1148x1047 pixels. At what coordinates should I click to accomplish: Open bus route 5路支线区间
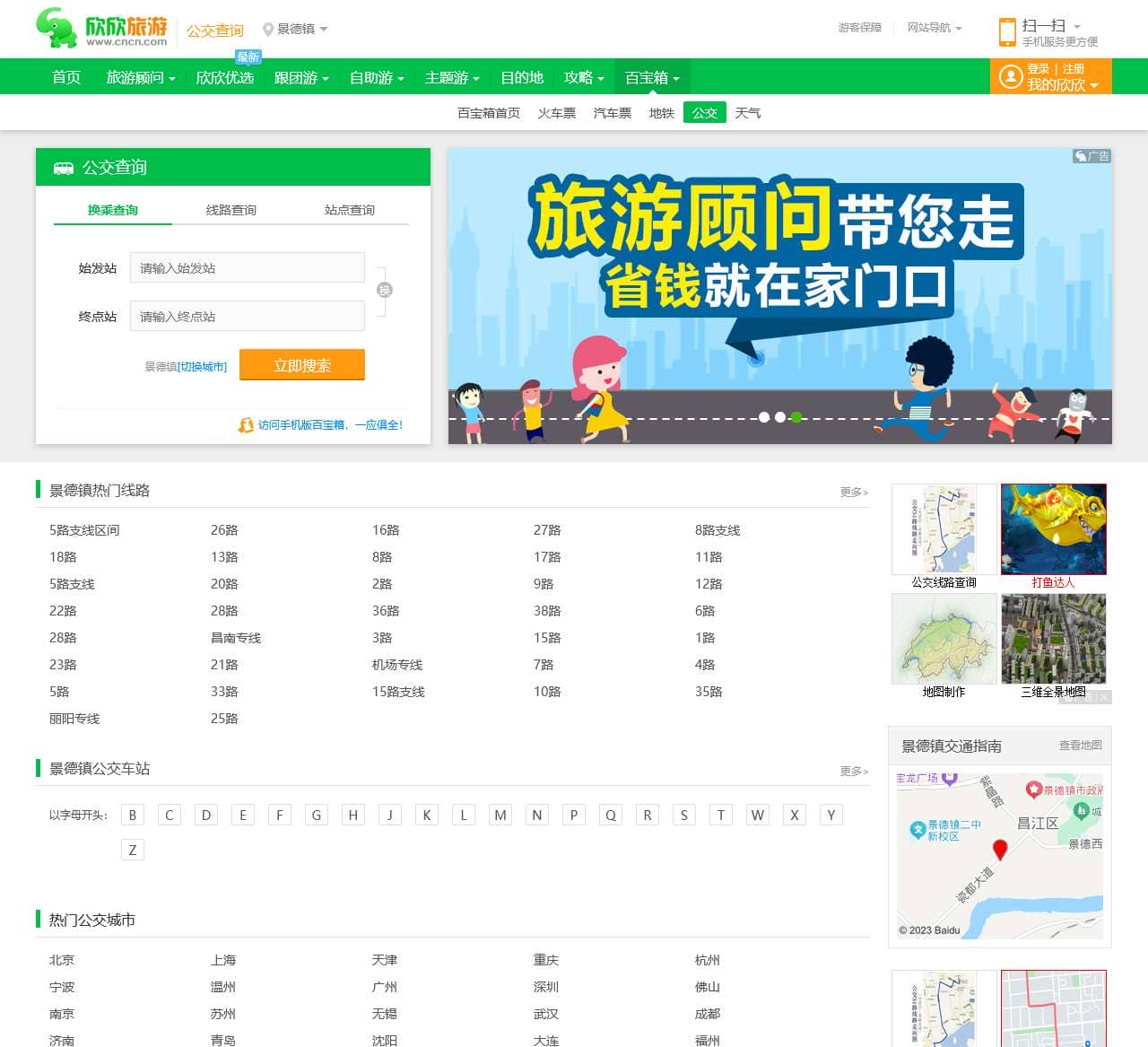[x=84, y=530]
